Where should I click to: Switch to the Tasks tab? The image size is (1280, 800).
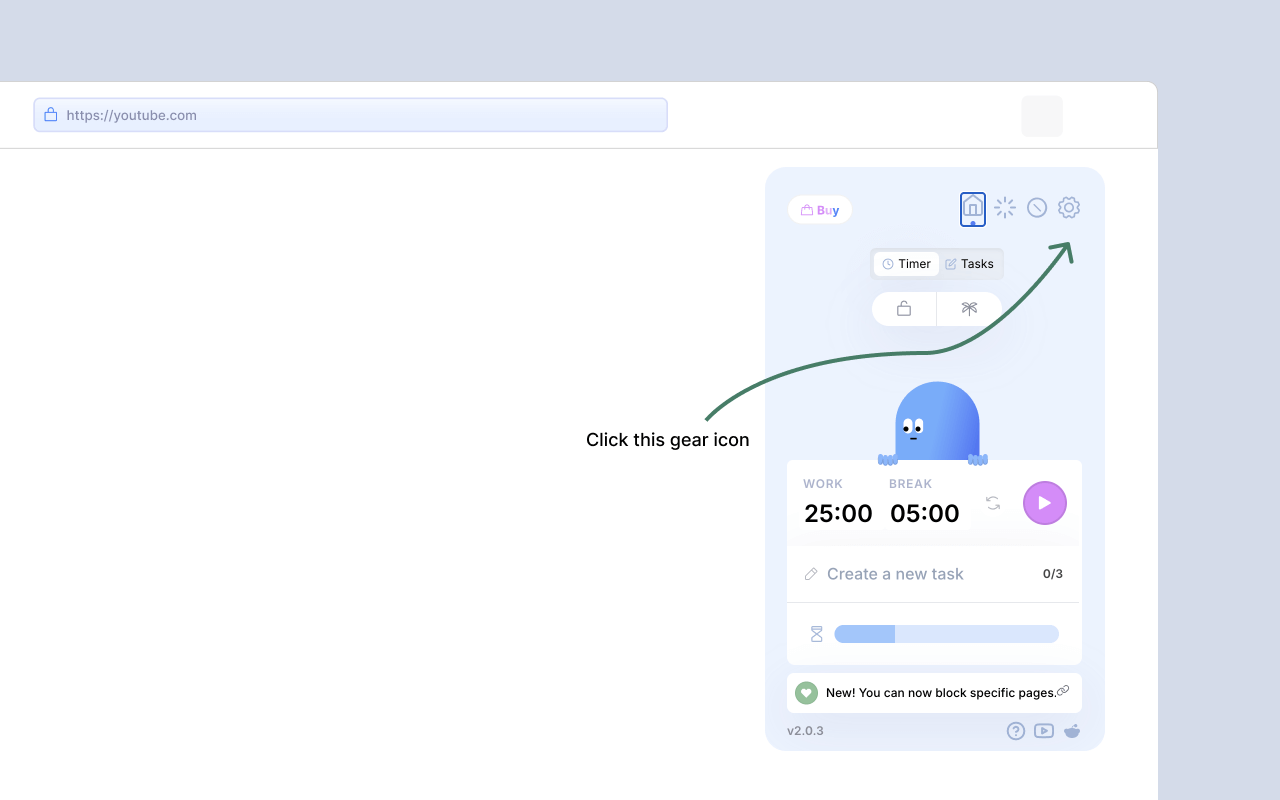[x=969, y=264]
